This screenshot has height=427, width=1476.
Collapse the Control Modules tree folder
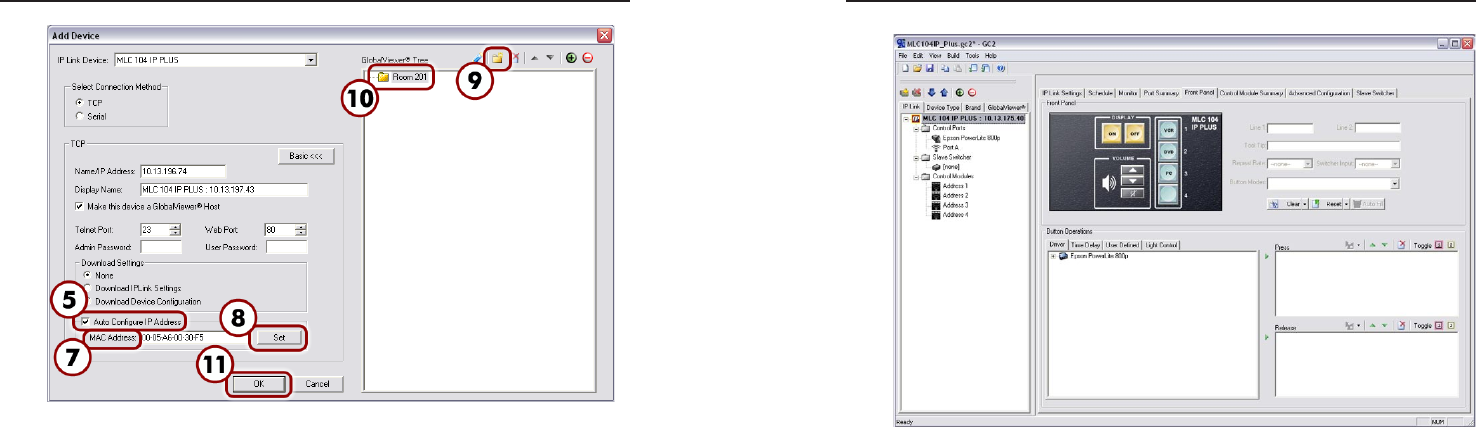915,177
